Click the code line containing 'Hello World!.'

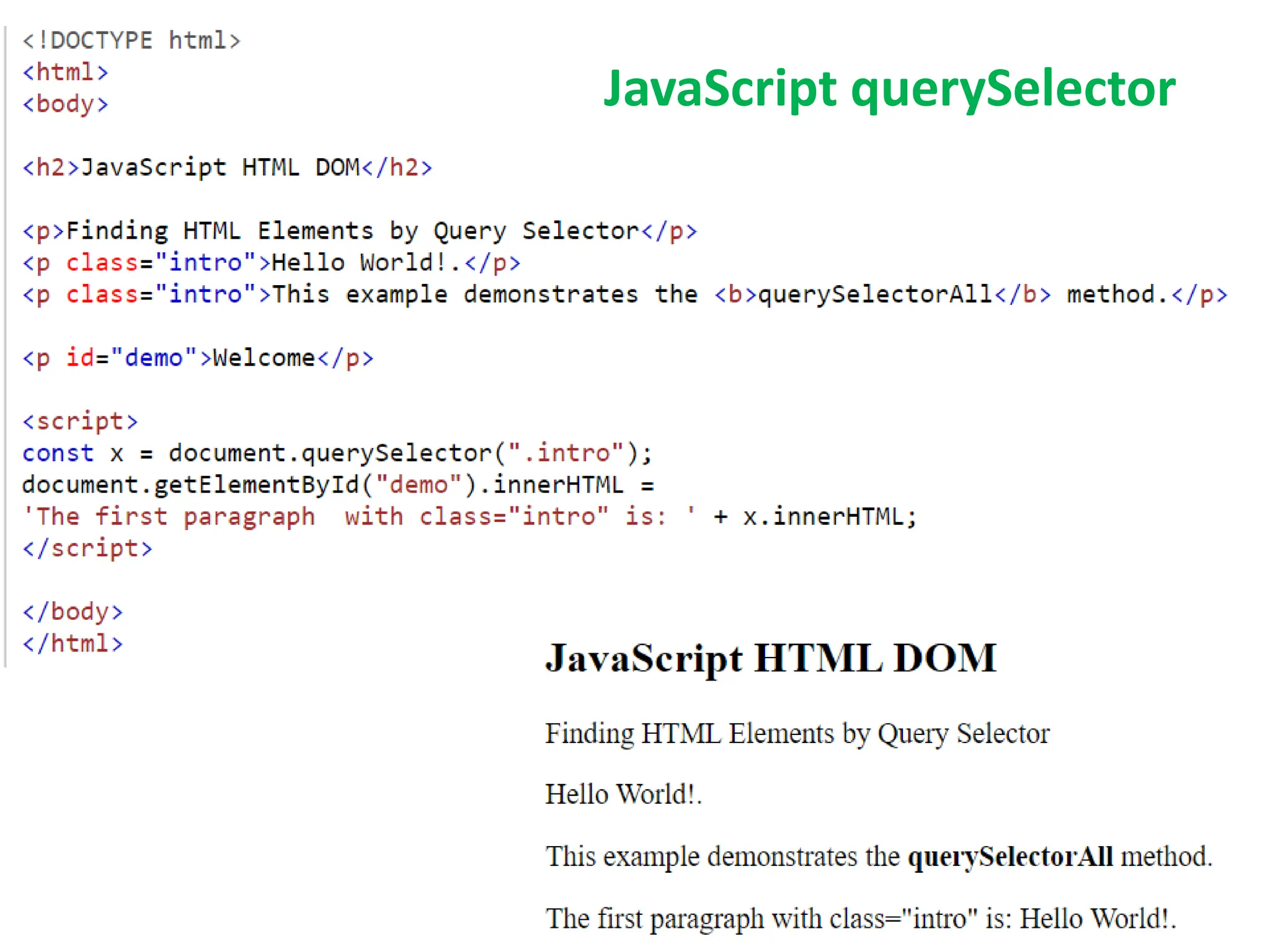272,263
